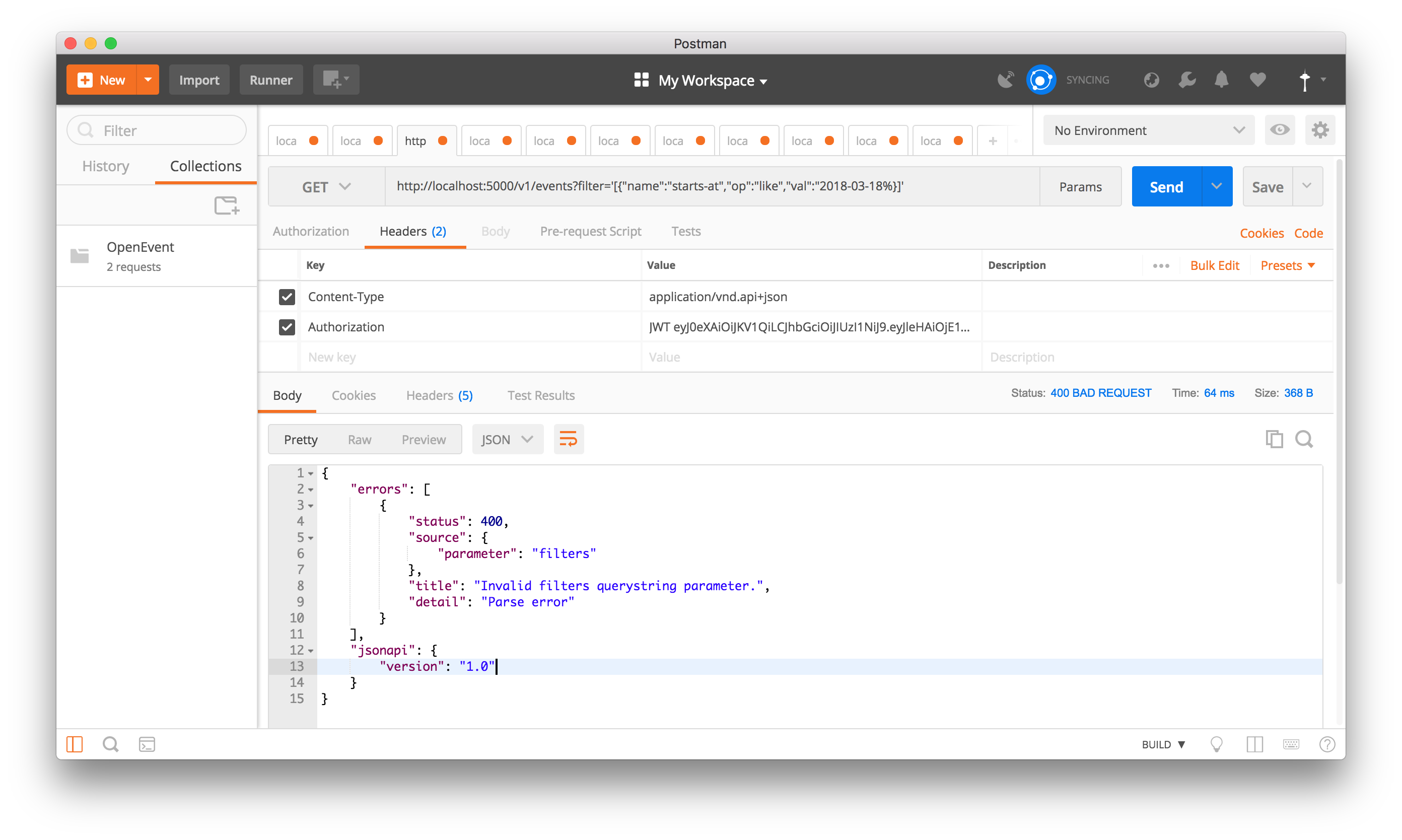Open Postman console in status bar
Viewport: 1402px width, 840px height.
(147, 744)
